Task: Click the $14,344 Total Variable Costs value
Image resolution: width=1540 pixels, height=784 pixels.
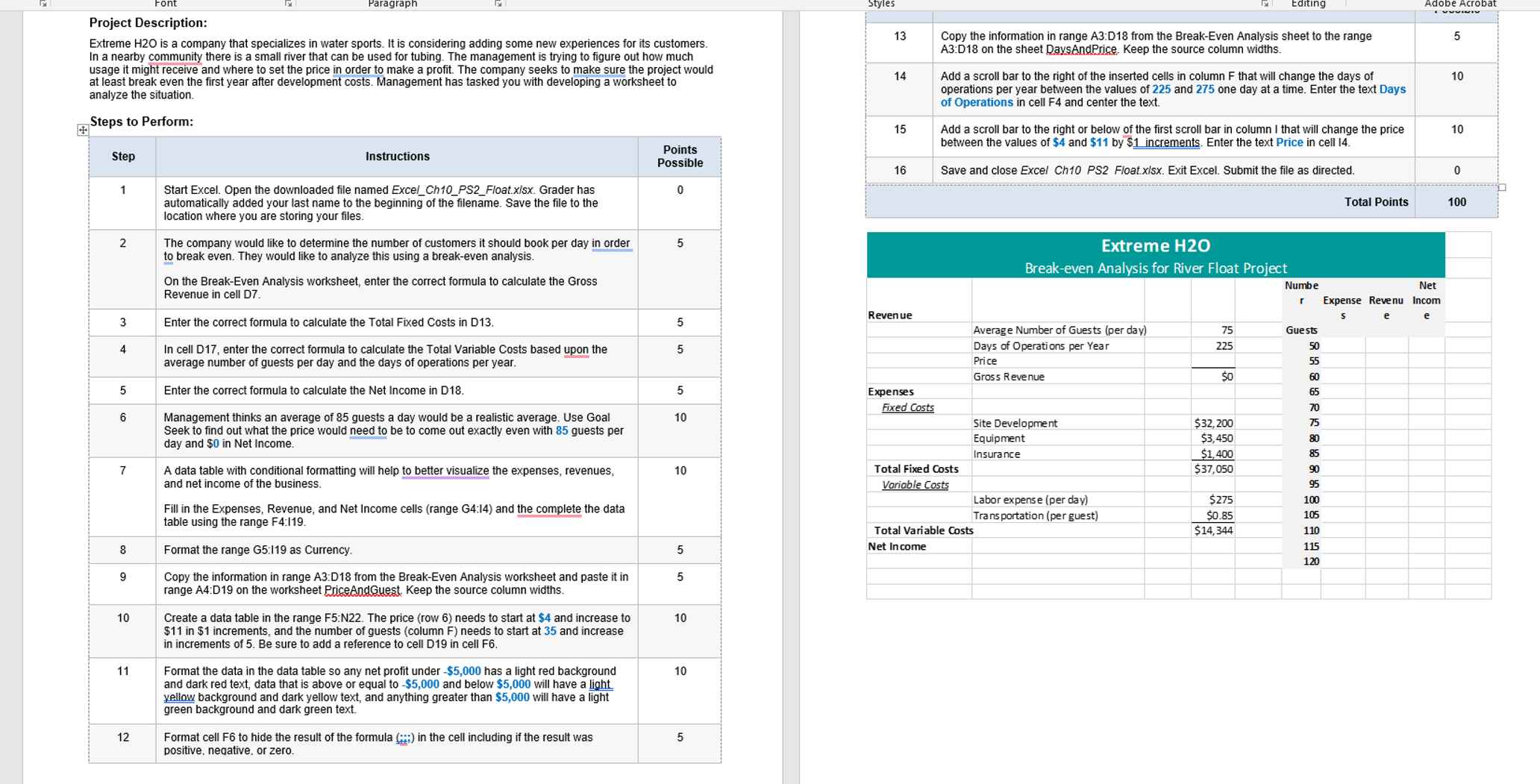Action: click(x=1214, y=530)
